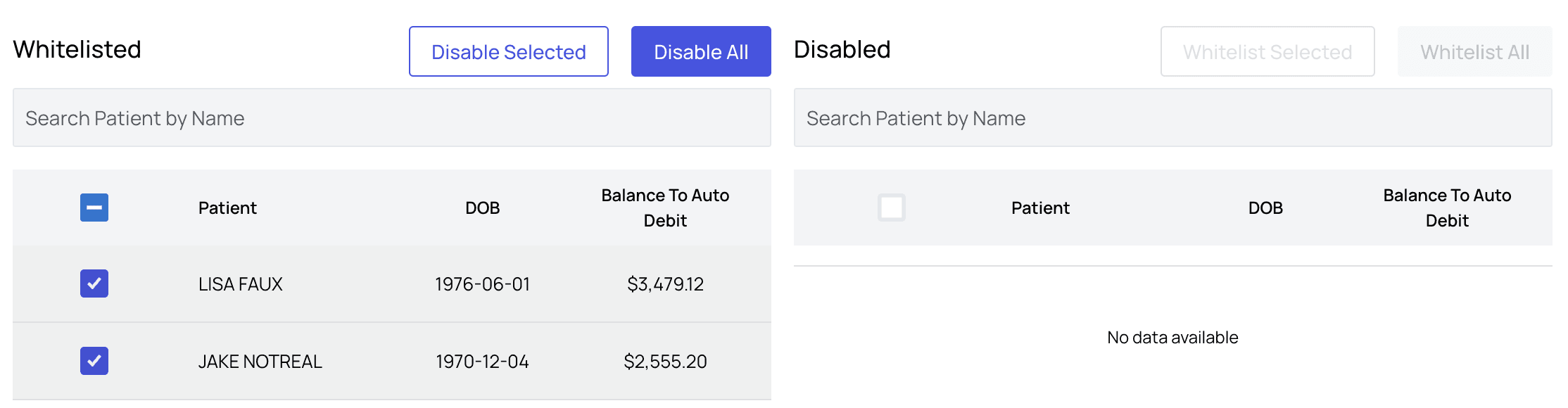Screen dimensions: 1568x408
Task: Toggle the Whitelisted select-all header checkbox
Action: [x=94, y=208]
